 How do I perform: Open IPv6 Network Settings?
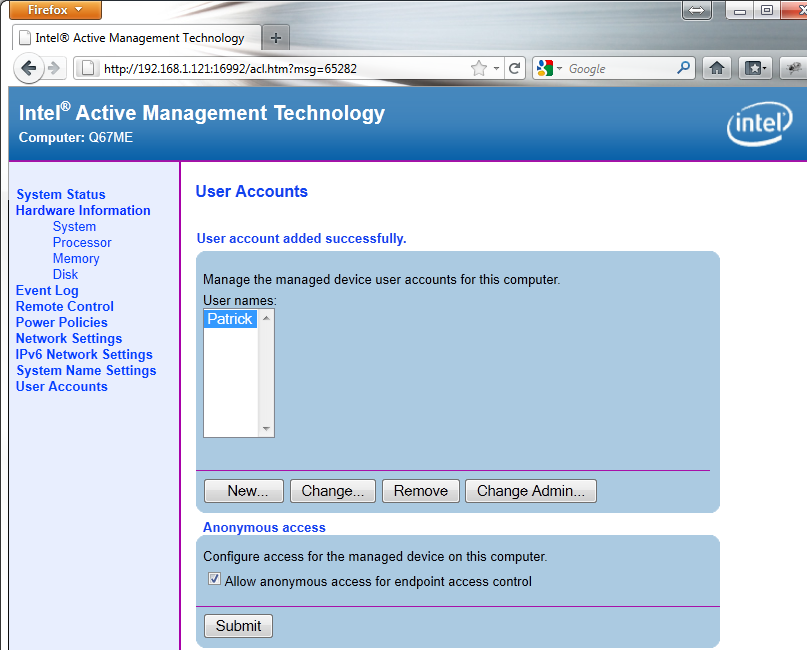coord(84,355)
